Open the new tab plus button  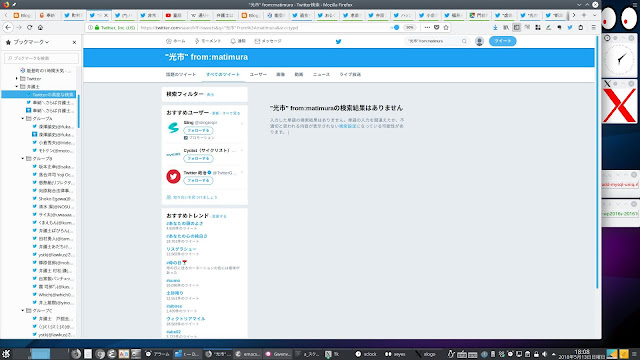(x=584, y=15)
